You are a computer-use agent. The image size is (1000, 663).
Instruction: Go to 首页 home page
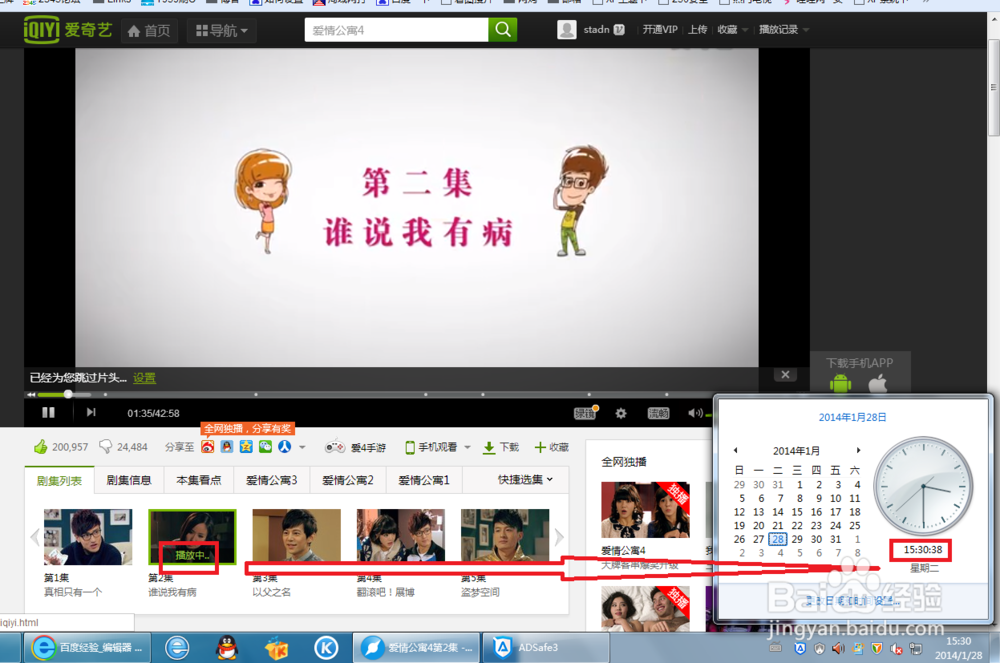coord(149,31)
